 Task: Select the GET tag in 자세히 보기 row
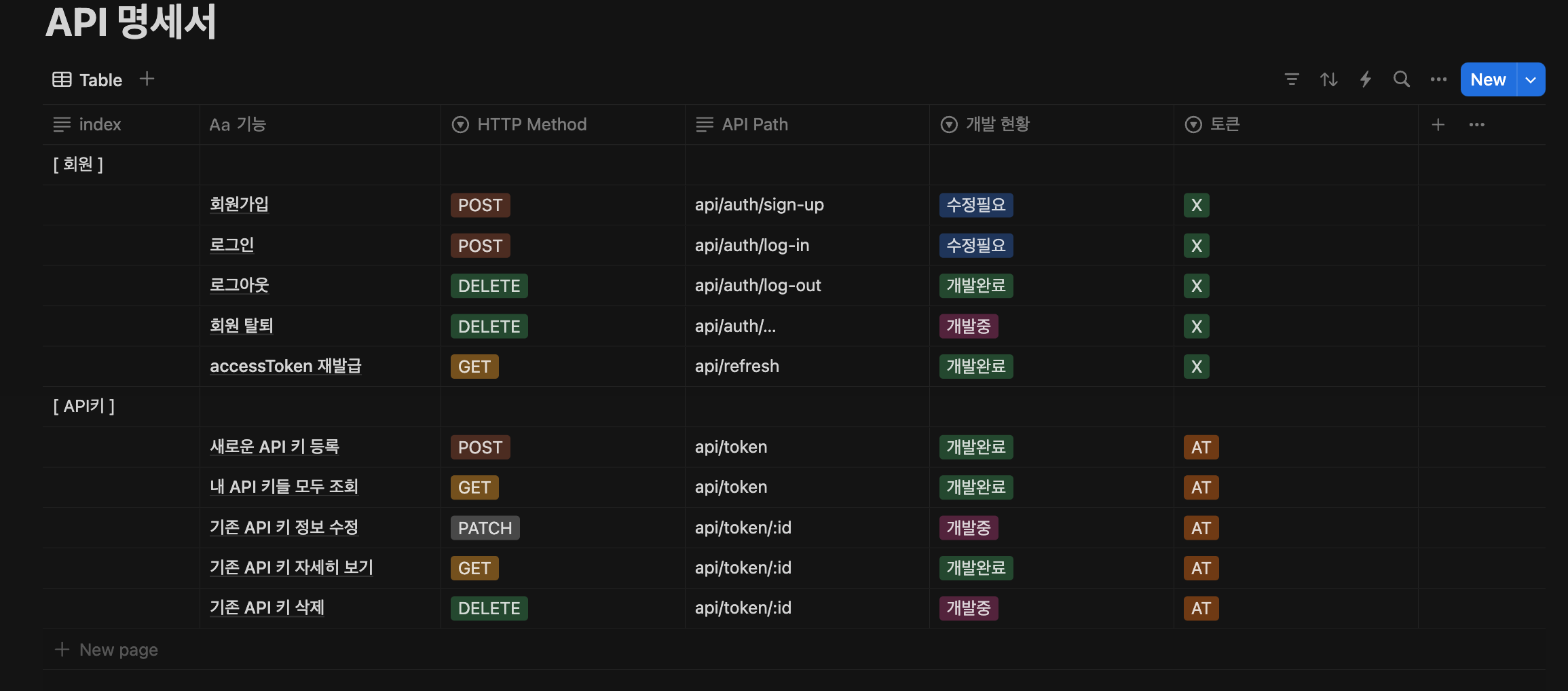click(x=474, y=568)
